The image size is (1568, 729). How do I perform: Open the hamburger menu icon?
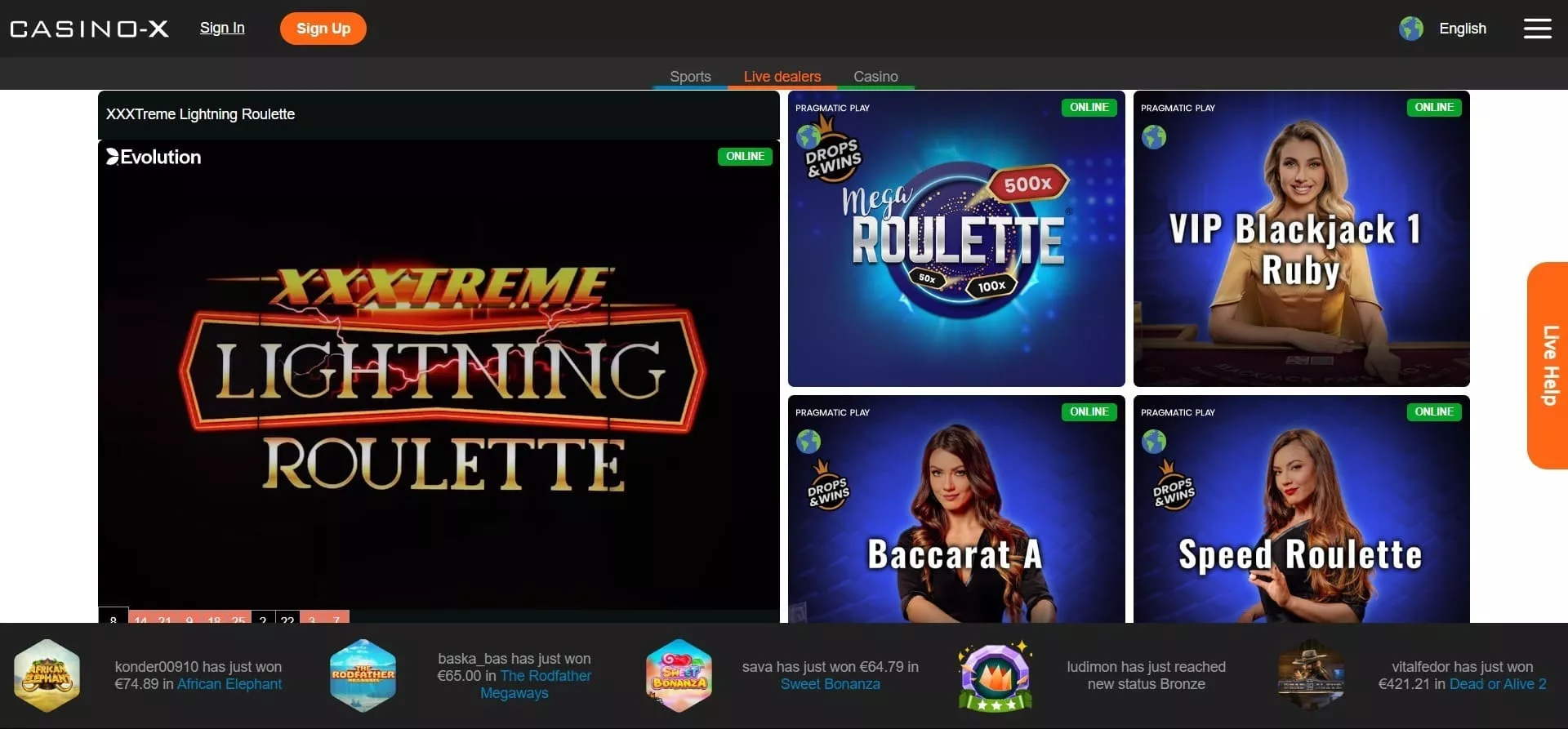[x=1537, y=29]
